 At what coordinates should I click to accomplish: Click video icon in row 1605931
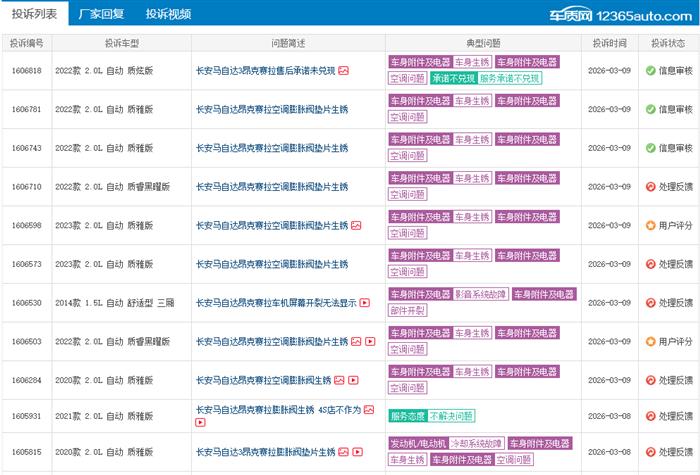tap(200, 423)
